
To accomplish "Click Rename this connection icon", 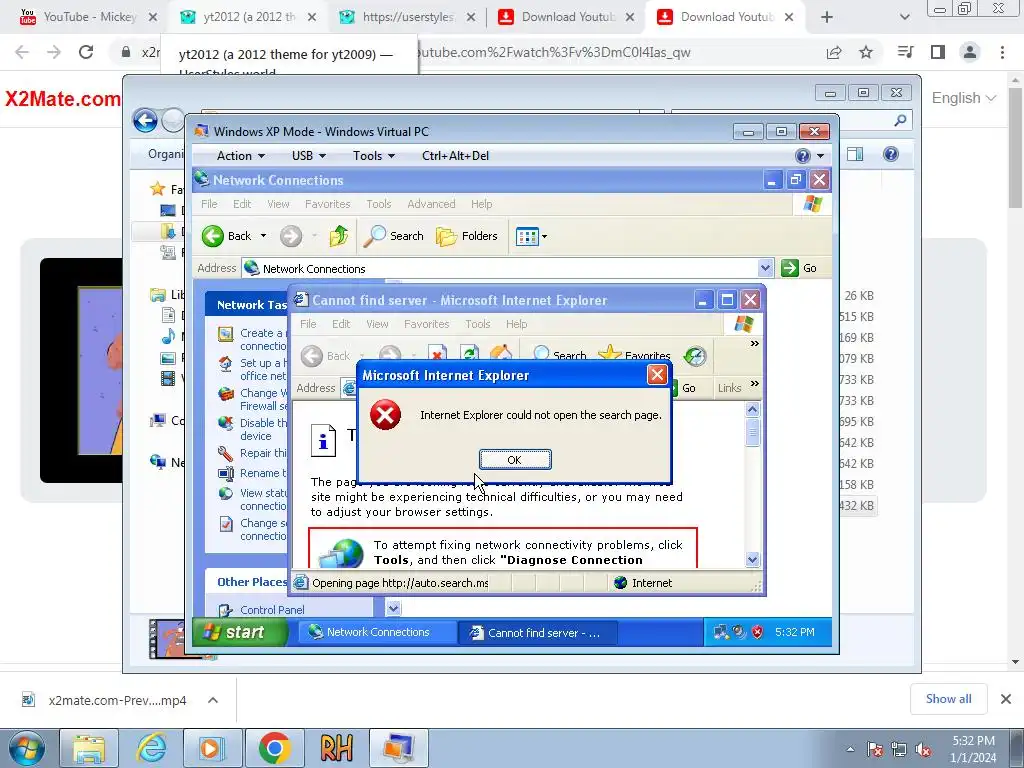I will click(225, 473).
